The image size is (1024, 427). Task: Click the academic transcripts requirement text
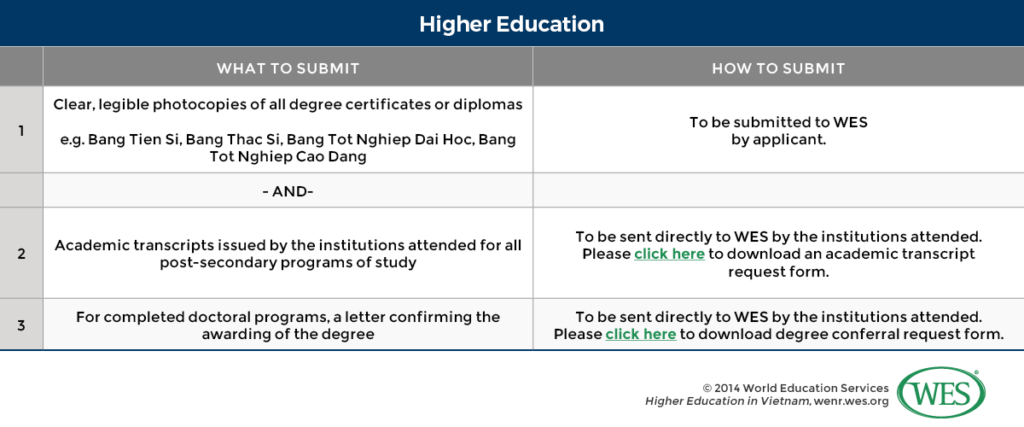(x=288, y=254)
